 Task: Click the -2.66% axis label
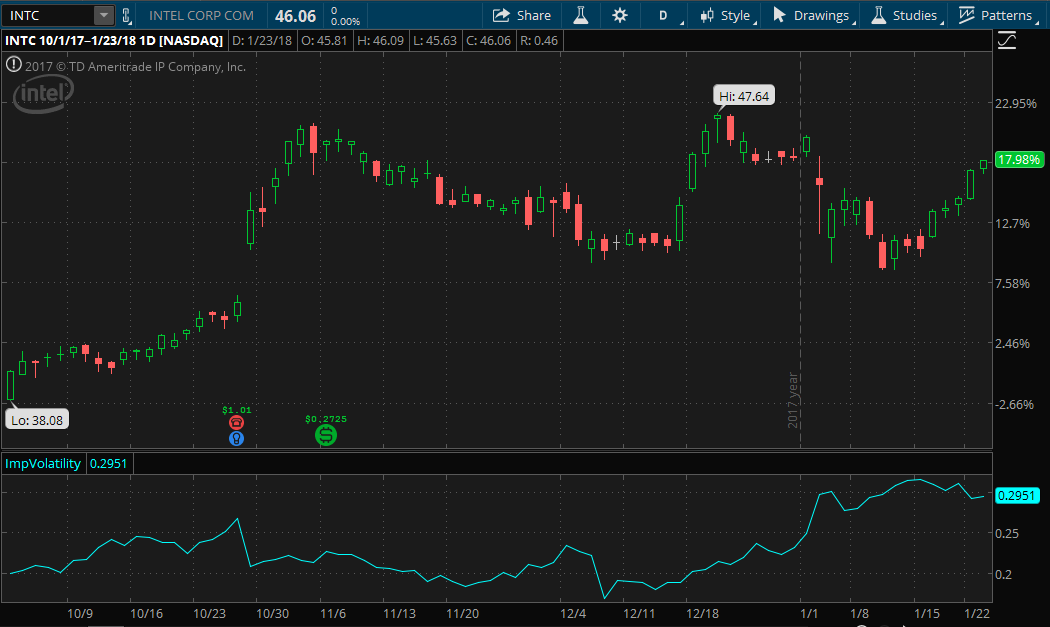tap(1015, 404)
